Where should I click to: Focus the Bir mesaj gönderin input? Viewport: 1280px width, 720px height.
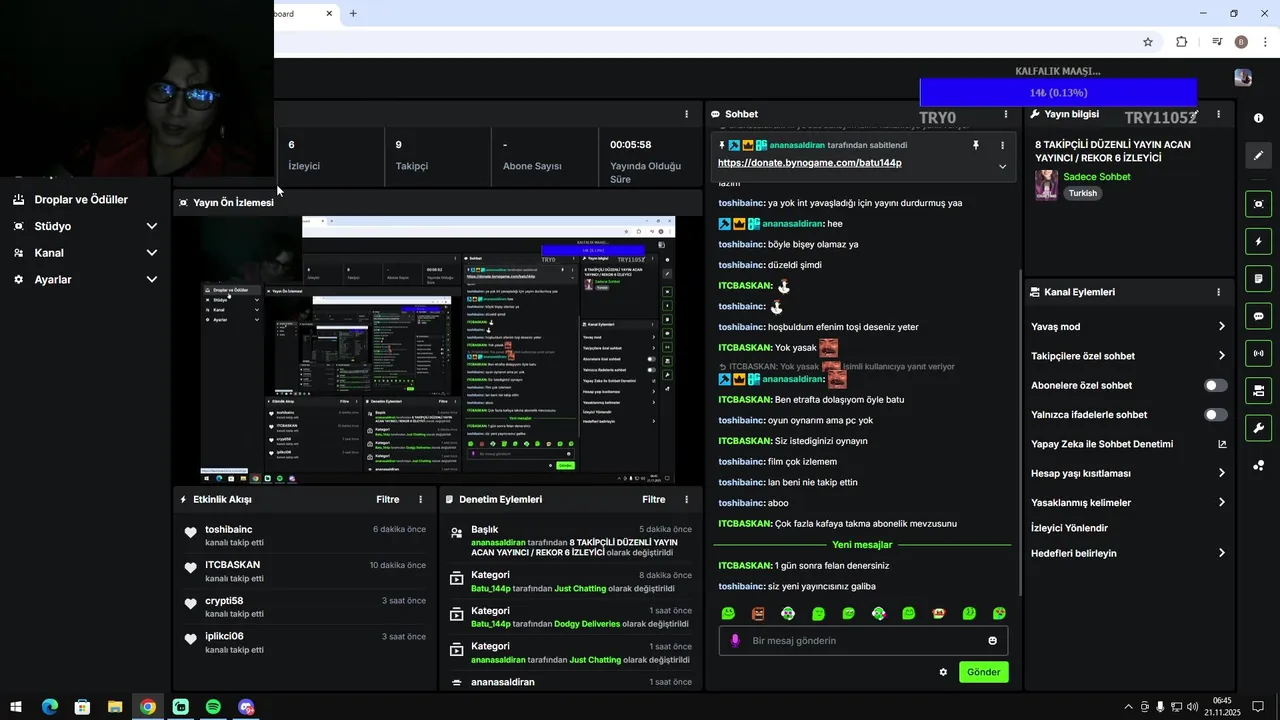(864, 641)
